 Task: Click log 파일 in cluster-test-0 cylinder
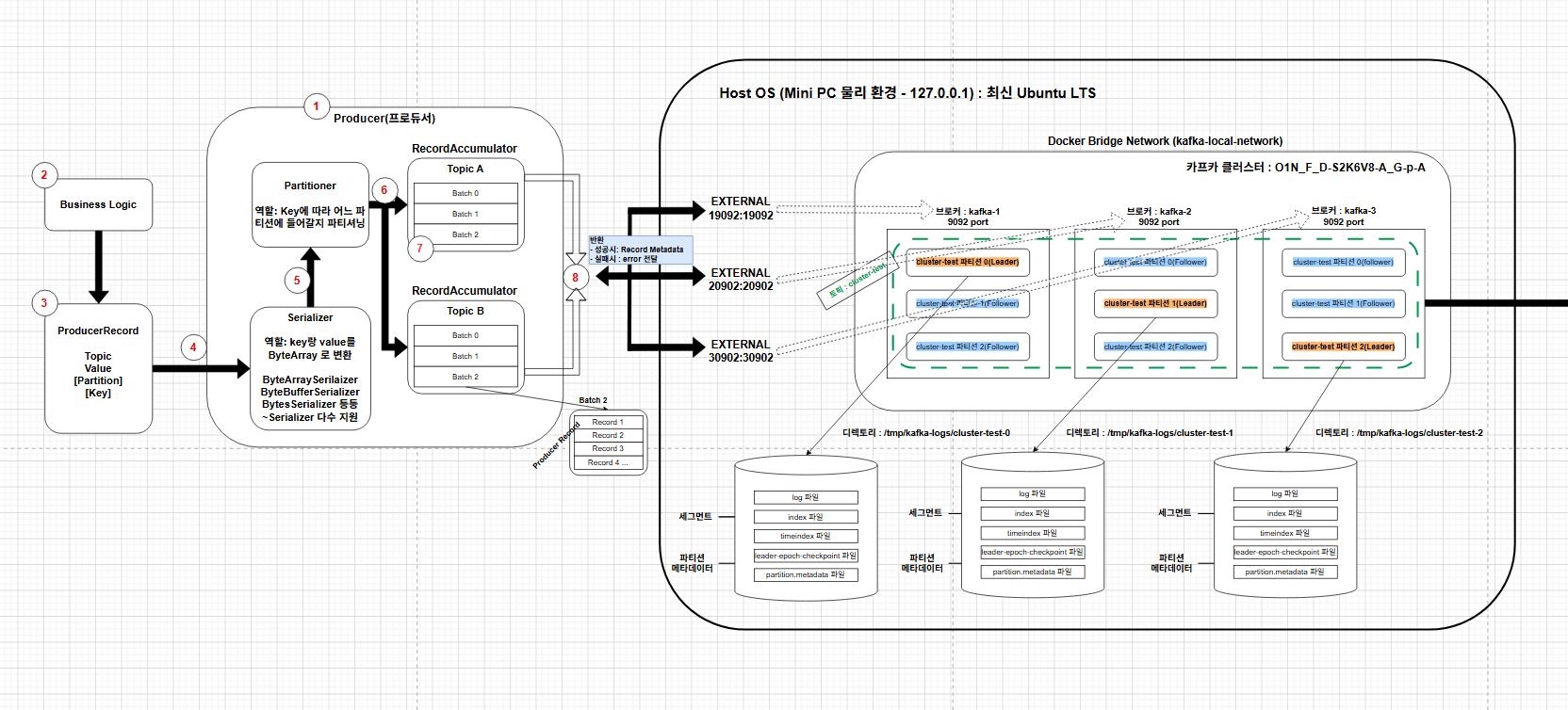click(806, 497)
